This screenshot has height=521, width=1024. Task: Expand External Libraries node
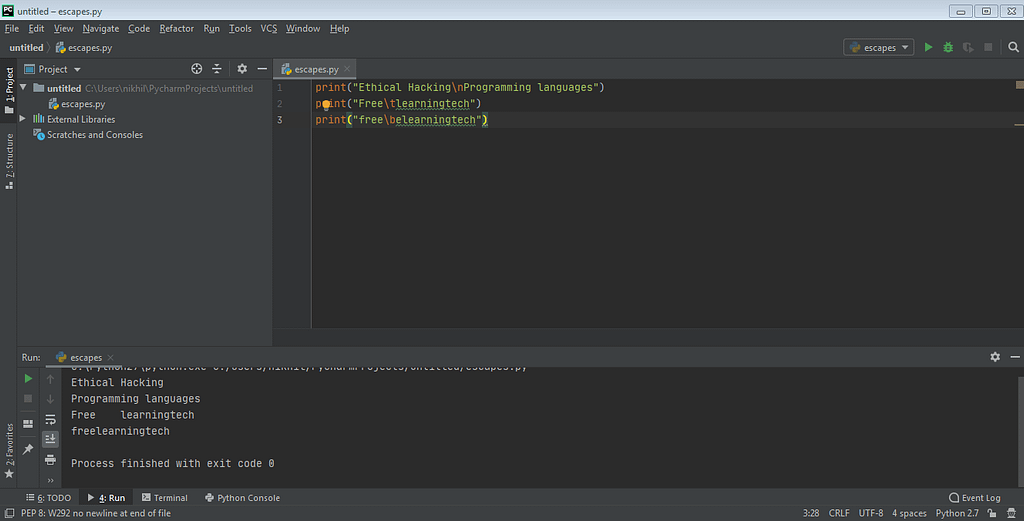click(23, 119)
